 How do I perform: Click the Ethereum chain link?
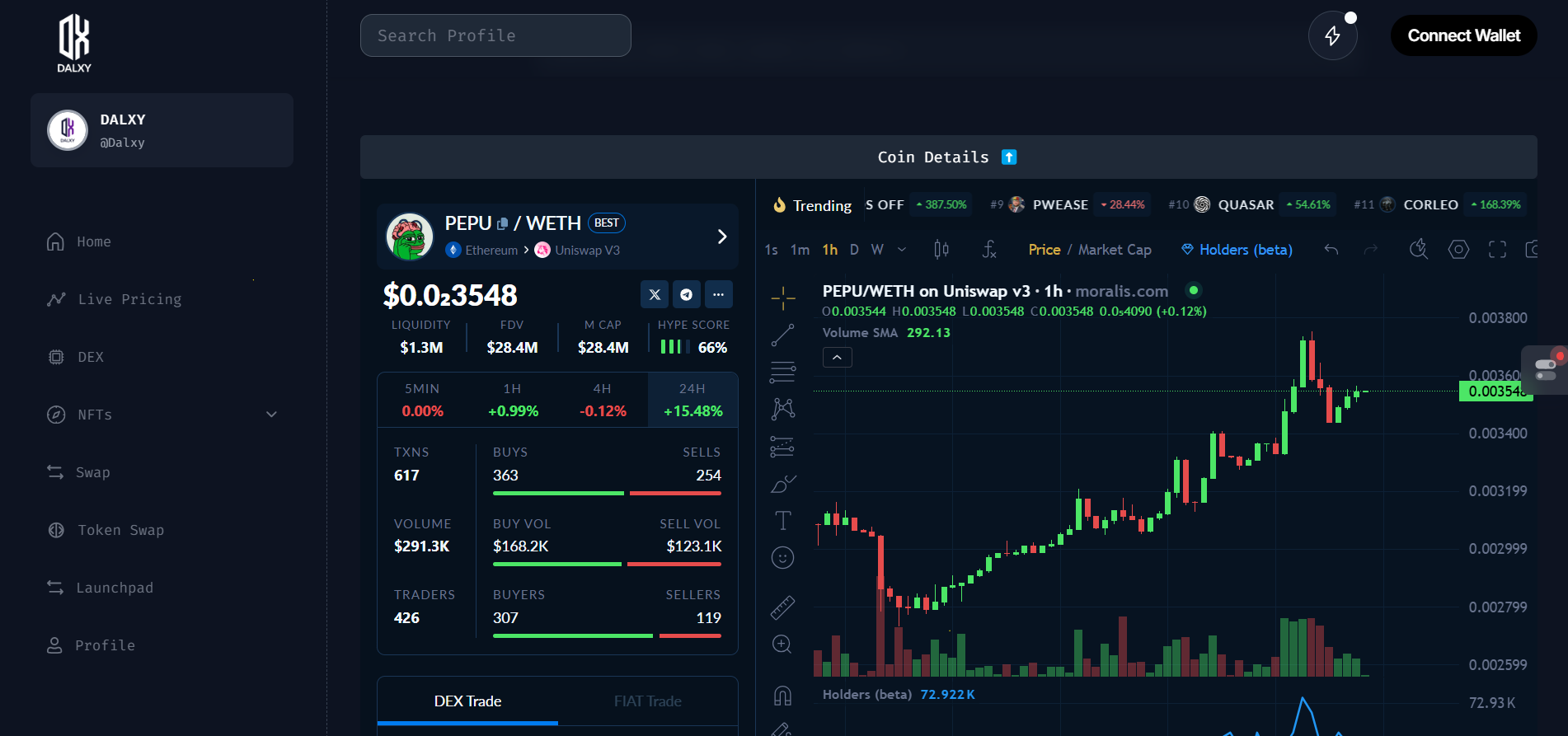tap(482, 250)
